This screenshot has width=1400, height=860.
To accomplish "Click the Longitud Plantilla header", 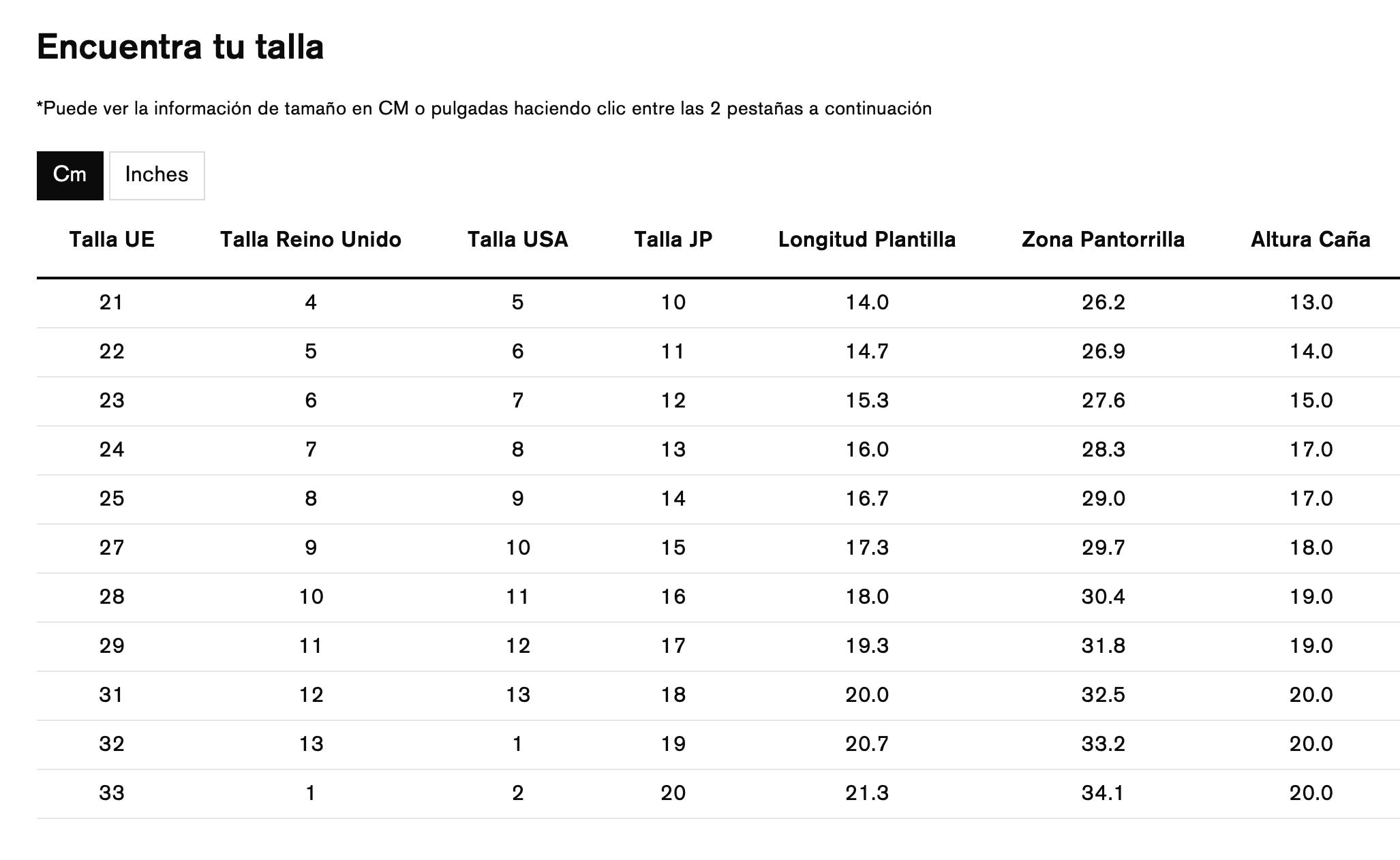I will (x=867, y=240).
